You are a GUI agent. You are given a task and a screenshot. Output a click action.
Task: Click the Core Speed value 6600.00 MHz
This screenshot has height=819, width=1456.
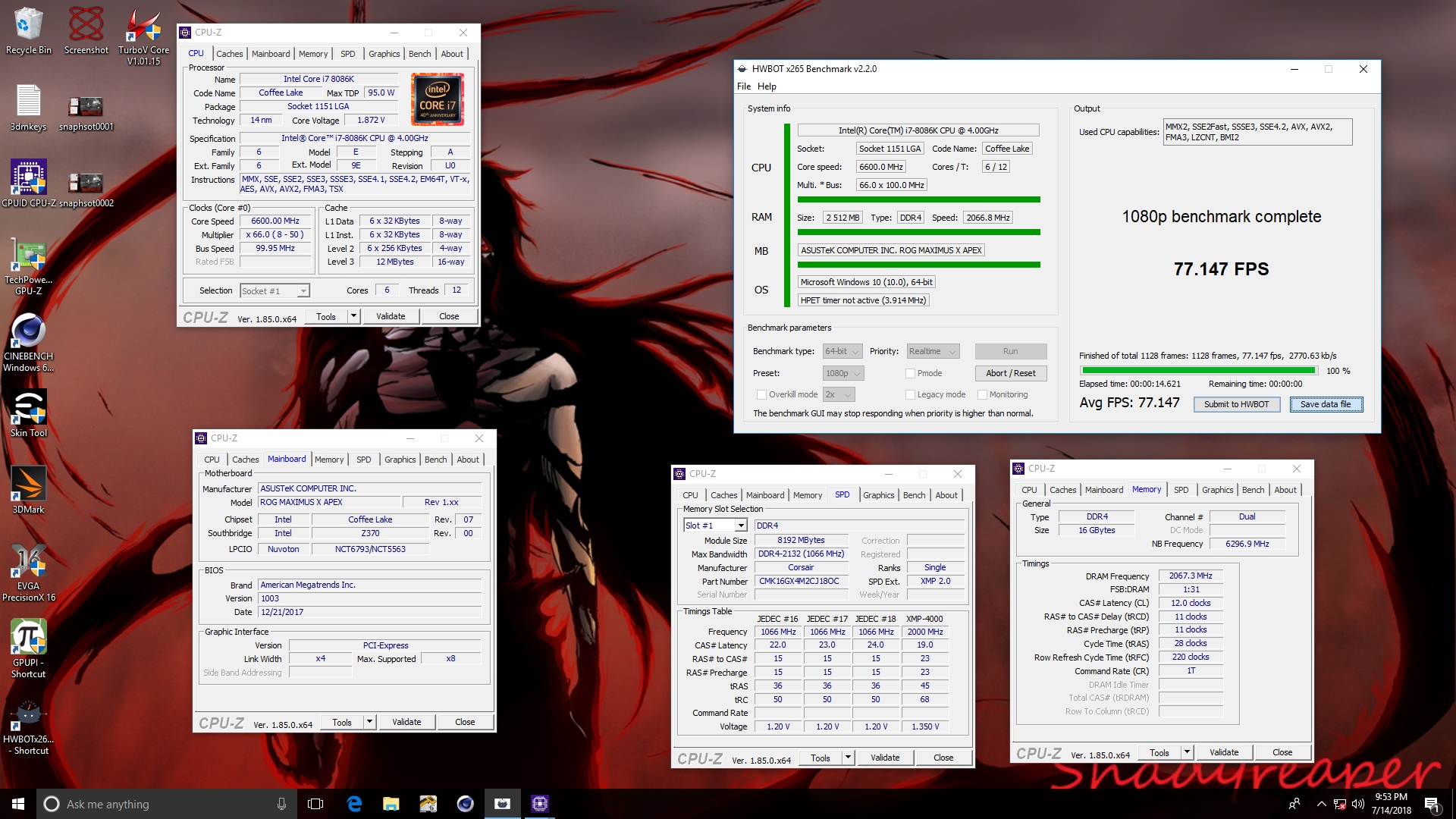275,221
